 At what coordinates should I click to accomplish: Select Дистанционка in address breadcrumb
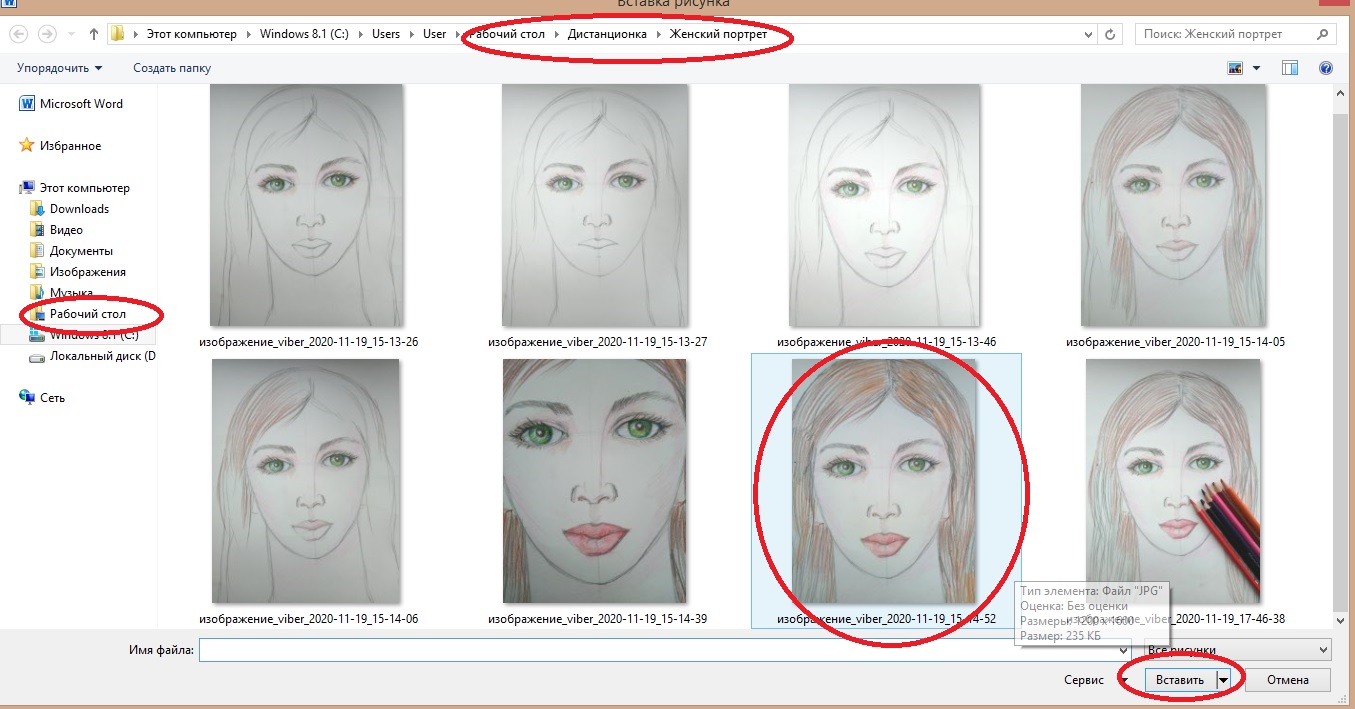[x=607, y=34]
